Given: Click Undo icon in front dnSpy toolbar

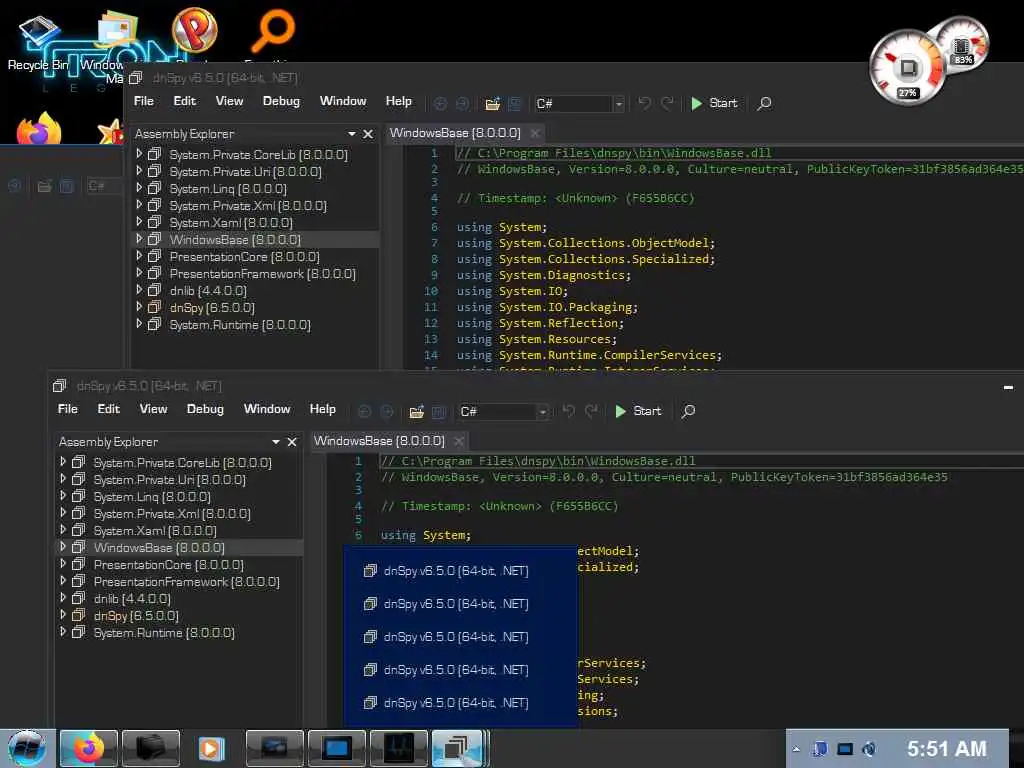Looking at the screenshot, I should click(x=569, y=411).
